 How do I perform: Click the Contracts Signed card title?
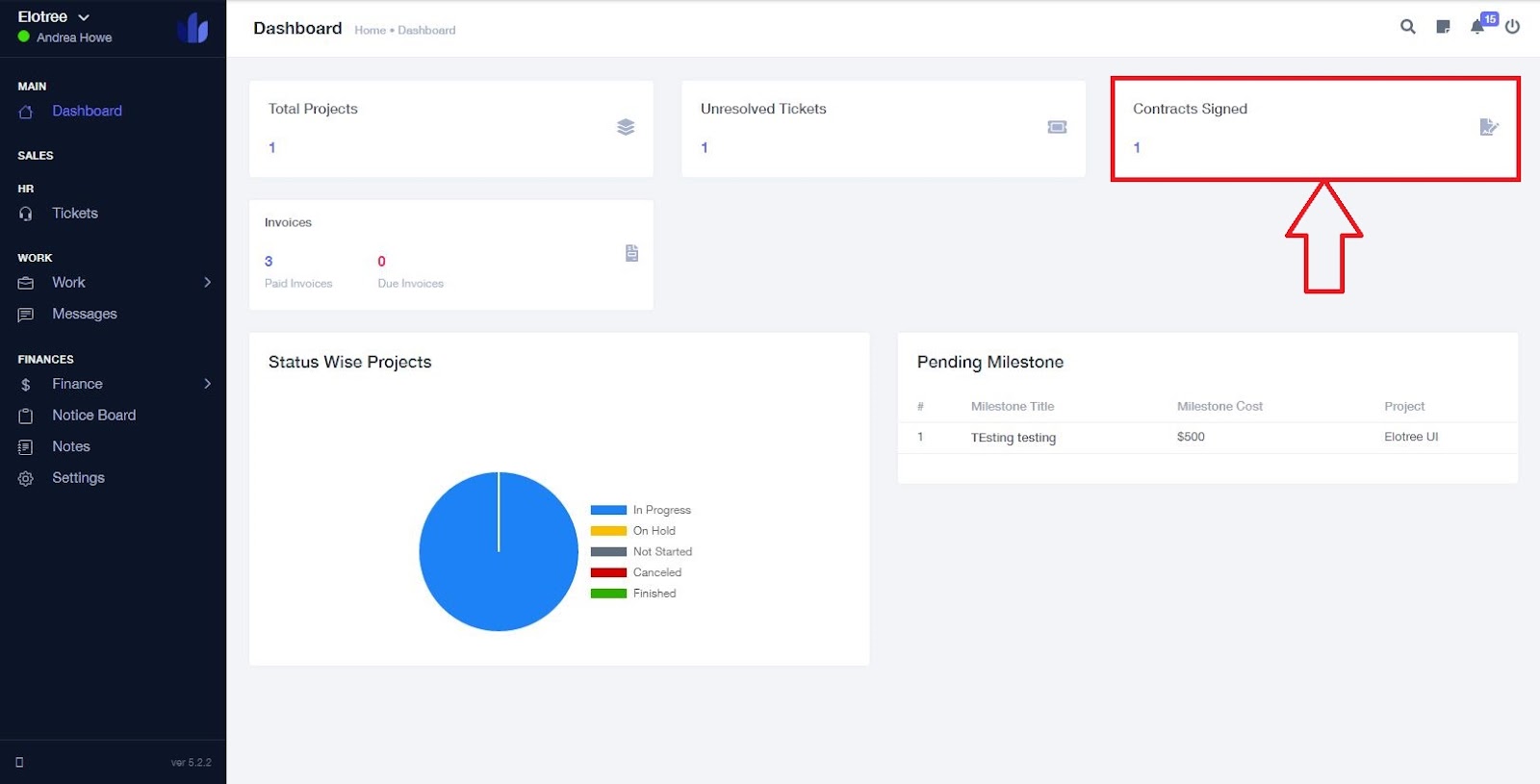click(x=1190, y=109)
